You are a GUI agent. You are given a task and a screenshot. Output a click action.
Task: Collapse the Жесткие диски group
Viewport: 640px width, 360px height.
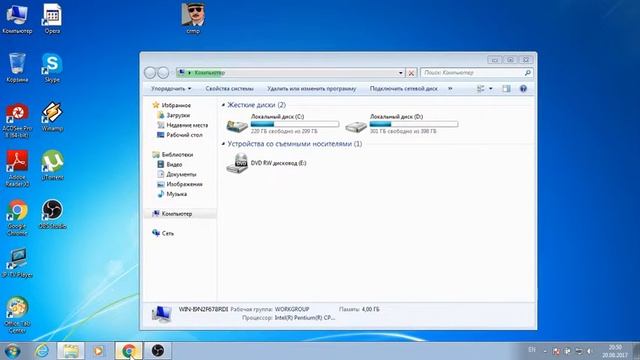coord(223,105)
